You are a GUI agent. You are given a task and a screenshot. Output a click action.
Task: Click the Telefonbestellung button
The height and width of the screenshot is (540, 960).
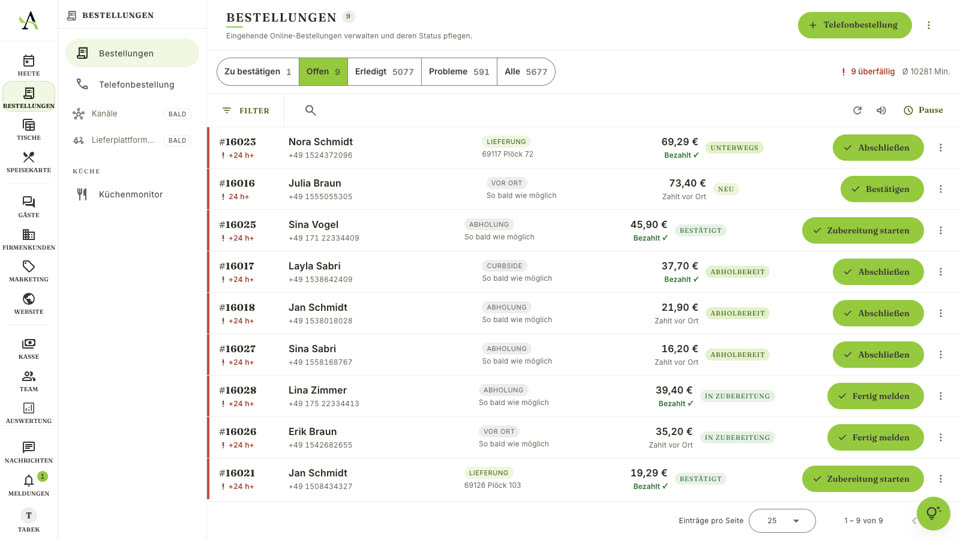click(854, 25)
